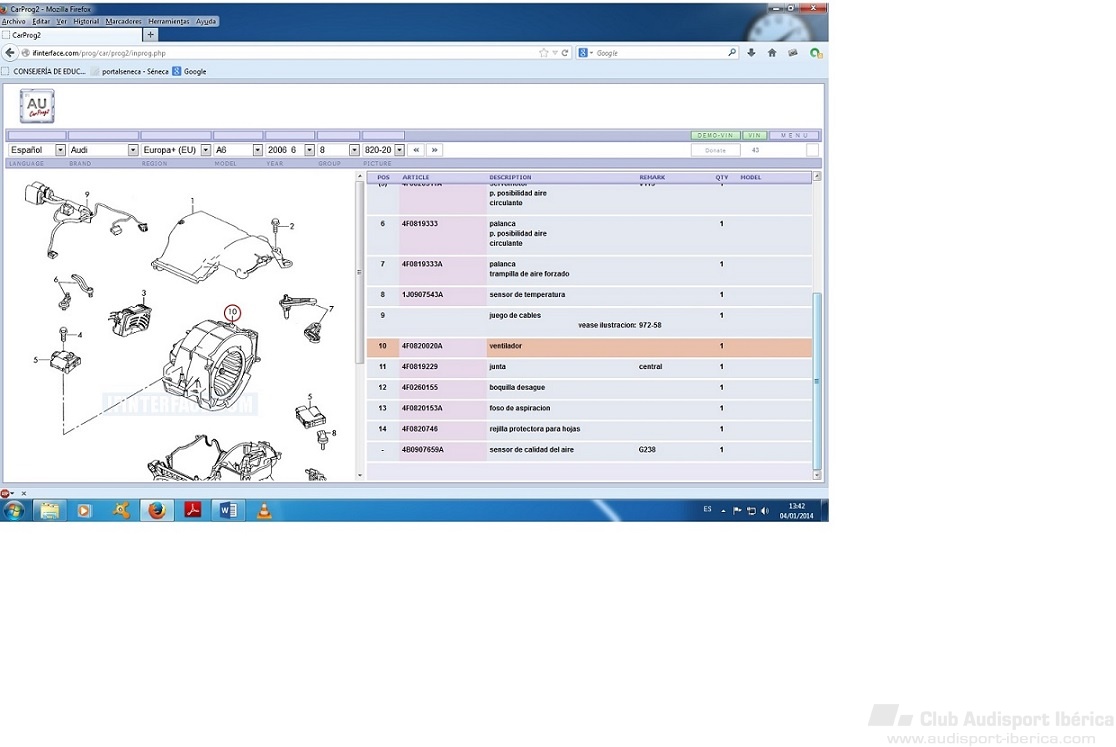The image size is (1116, 747).
Task: Open Windows Explorer from the taskbar
Action: [49, 510]
